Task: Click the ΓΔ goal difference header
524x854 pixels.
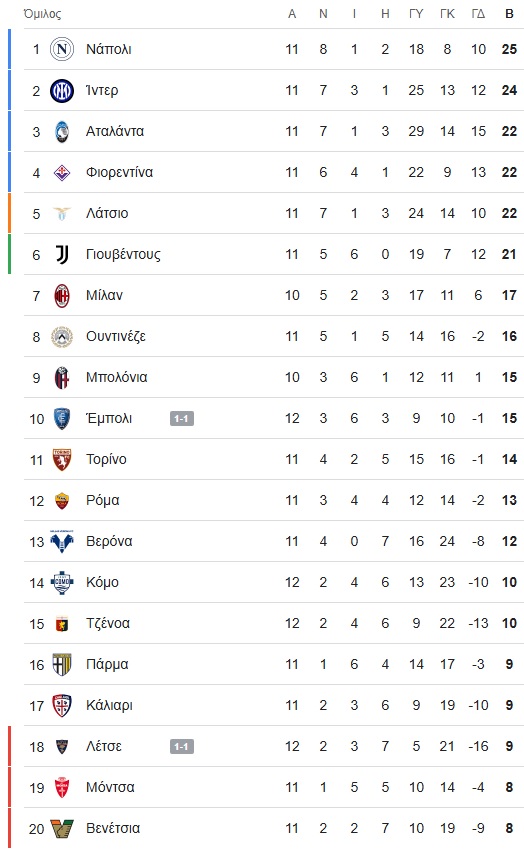Action: (x=478, y=14)
